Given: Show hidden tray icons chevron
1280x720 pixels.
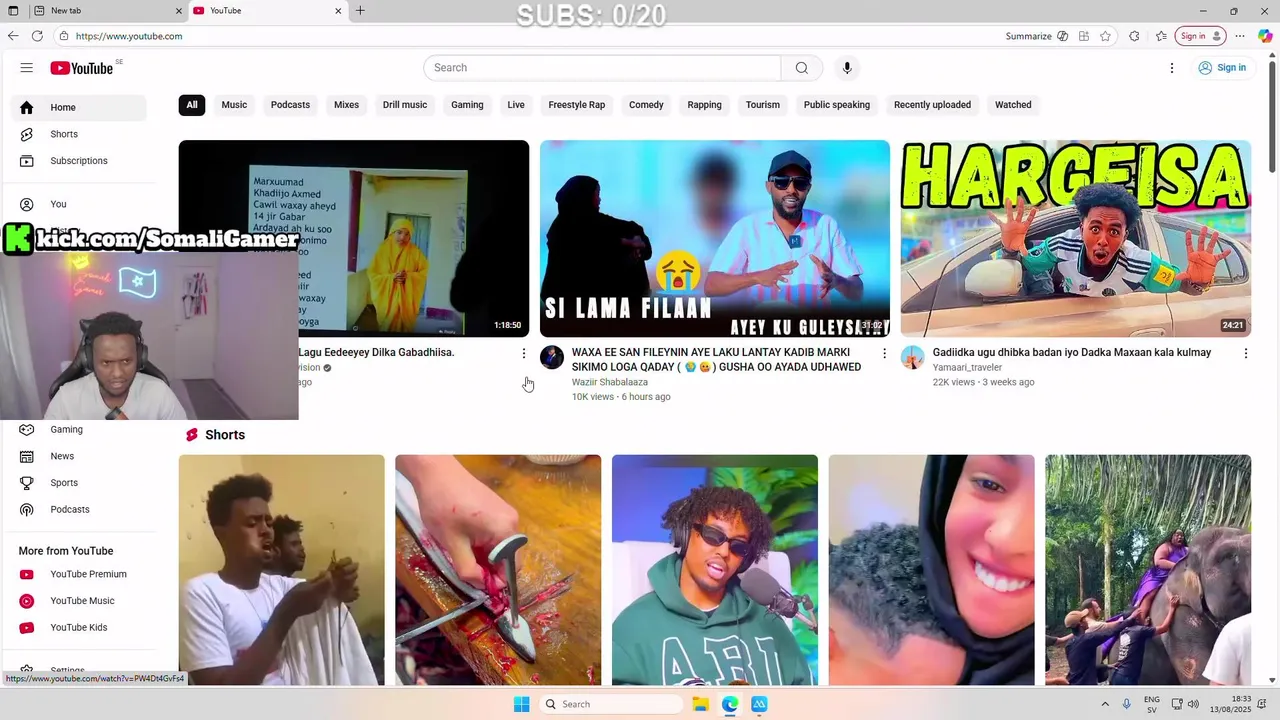Looking at the screenshot, I should pyautogui.click(x=1105, y=704).
